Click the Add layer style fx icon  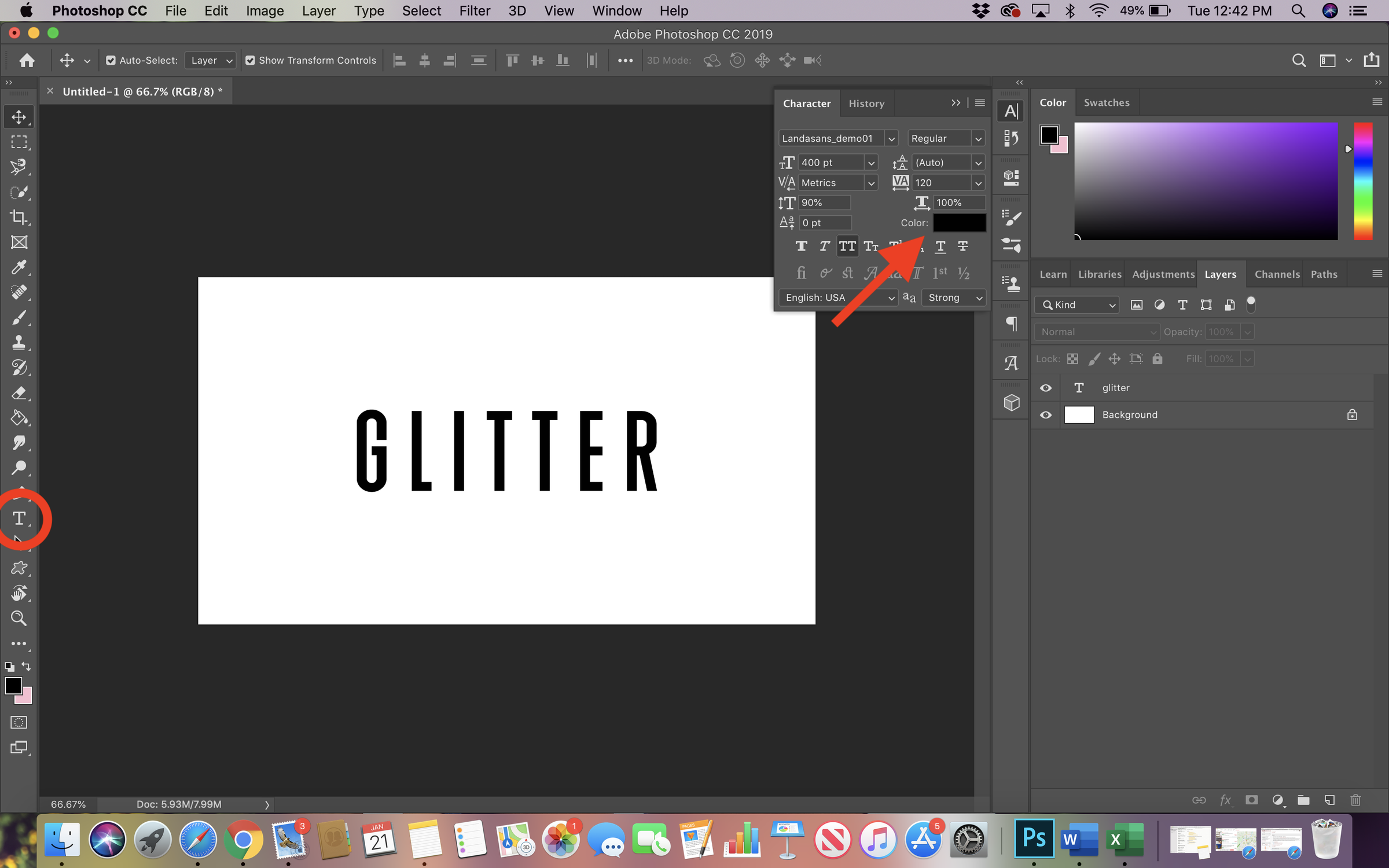tap(1225, 800)
